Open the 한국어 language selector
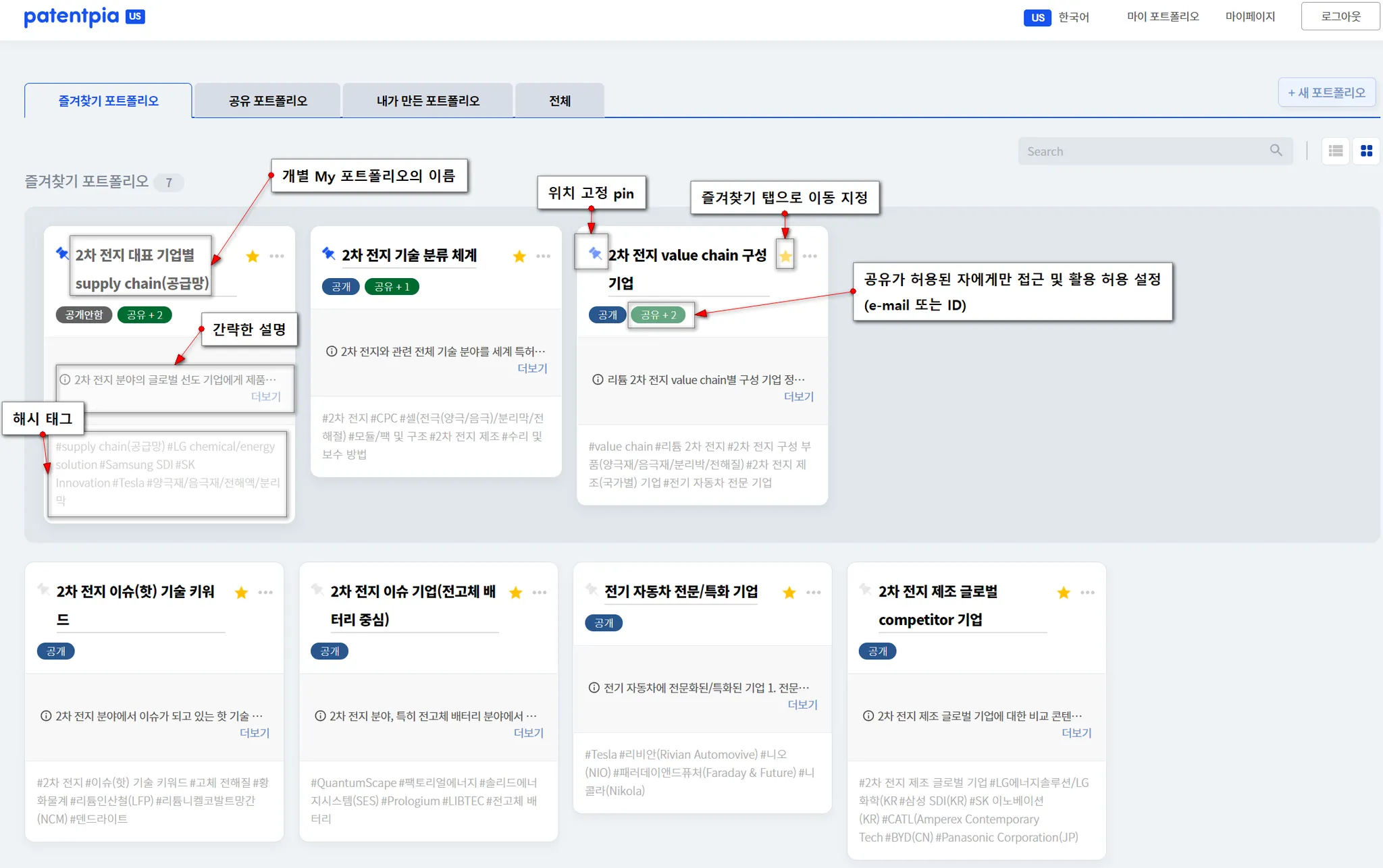The width and height of the screenshot is (1383, 868). coord(1073,18)
